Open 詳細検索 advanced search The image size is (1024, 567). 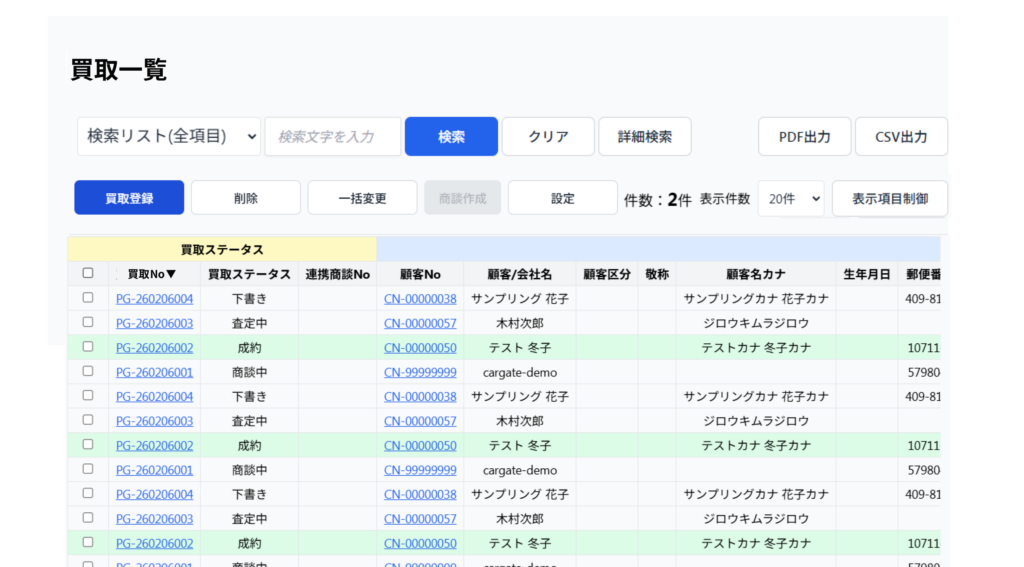click(x=644, y=137)
